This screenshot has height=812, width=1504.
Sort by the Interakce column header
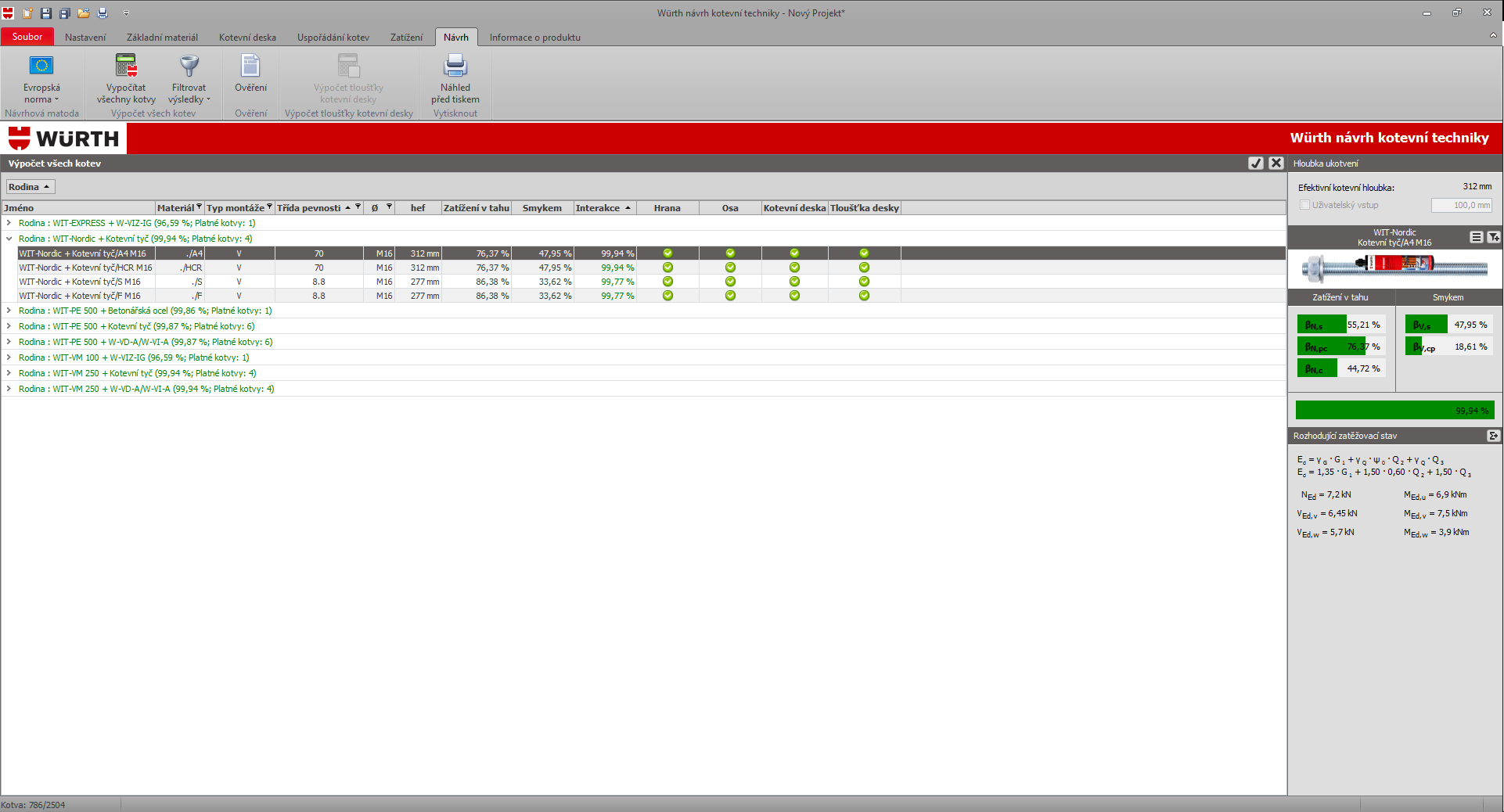point(605,208)
